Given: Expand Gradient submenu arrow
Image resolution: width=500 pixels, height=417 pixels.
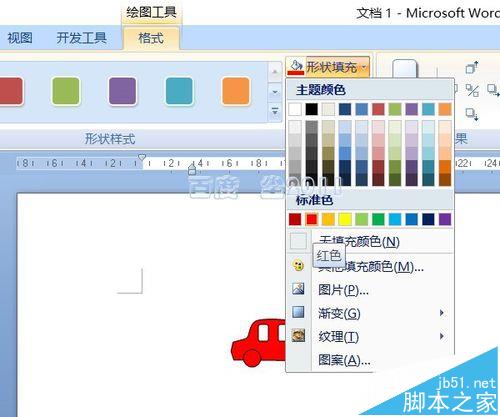Looking at the screenshot, I should [442, 313].
